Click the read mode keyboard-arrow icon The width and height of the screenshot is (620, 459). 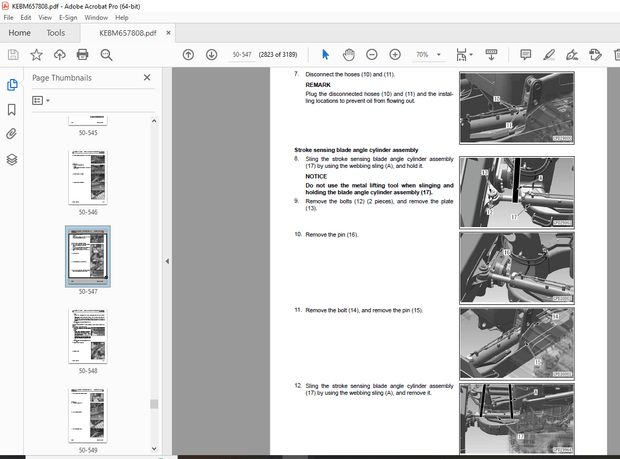click(491, 55)
